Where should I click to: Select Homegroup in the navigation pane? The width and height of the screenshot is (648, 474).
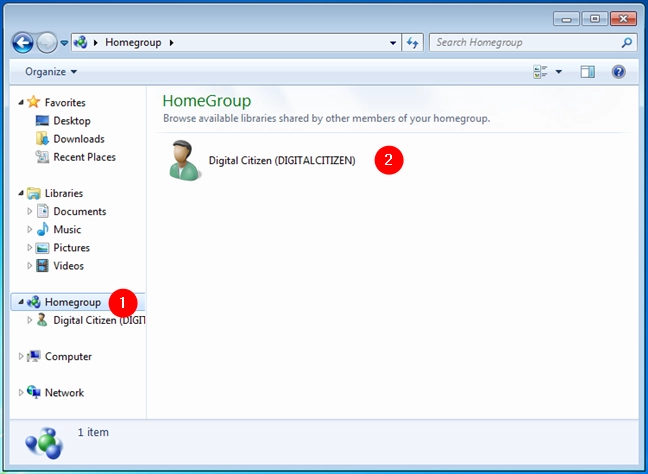[x=73, y=302]
